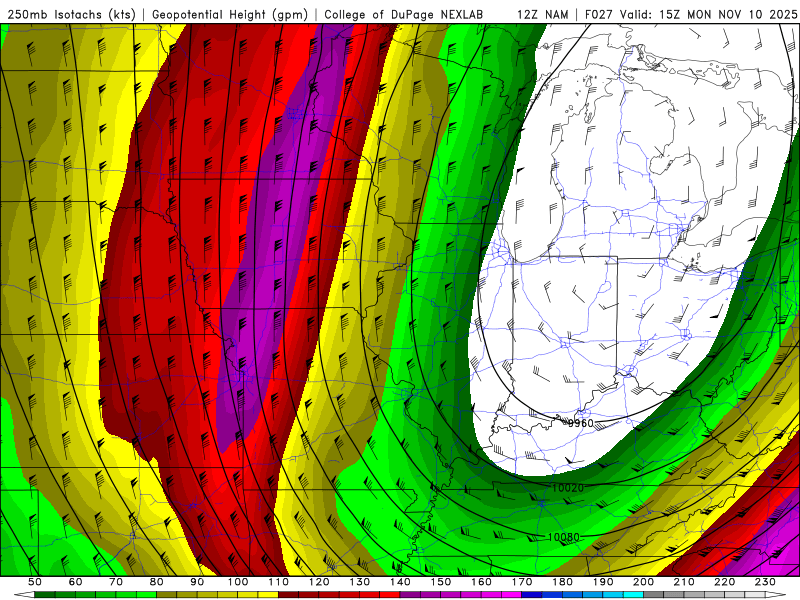Click the olive swatch starting at 80
800x600 pixels.
166,594
